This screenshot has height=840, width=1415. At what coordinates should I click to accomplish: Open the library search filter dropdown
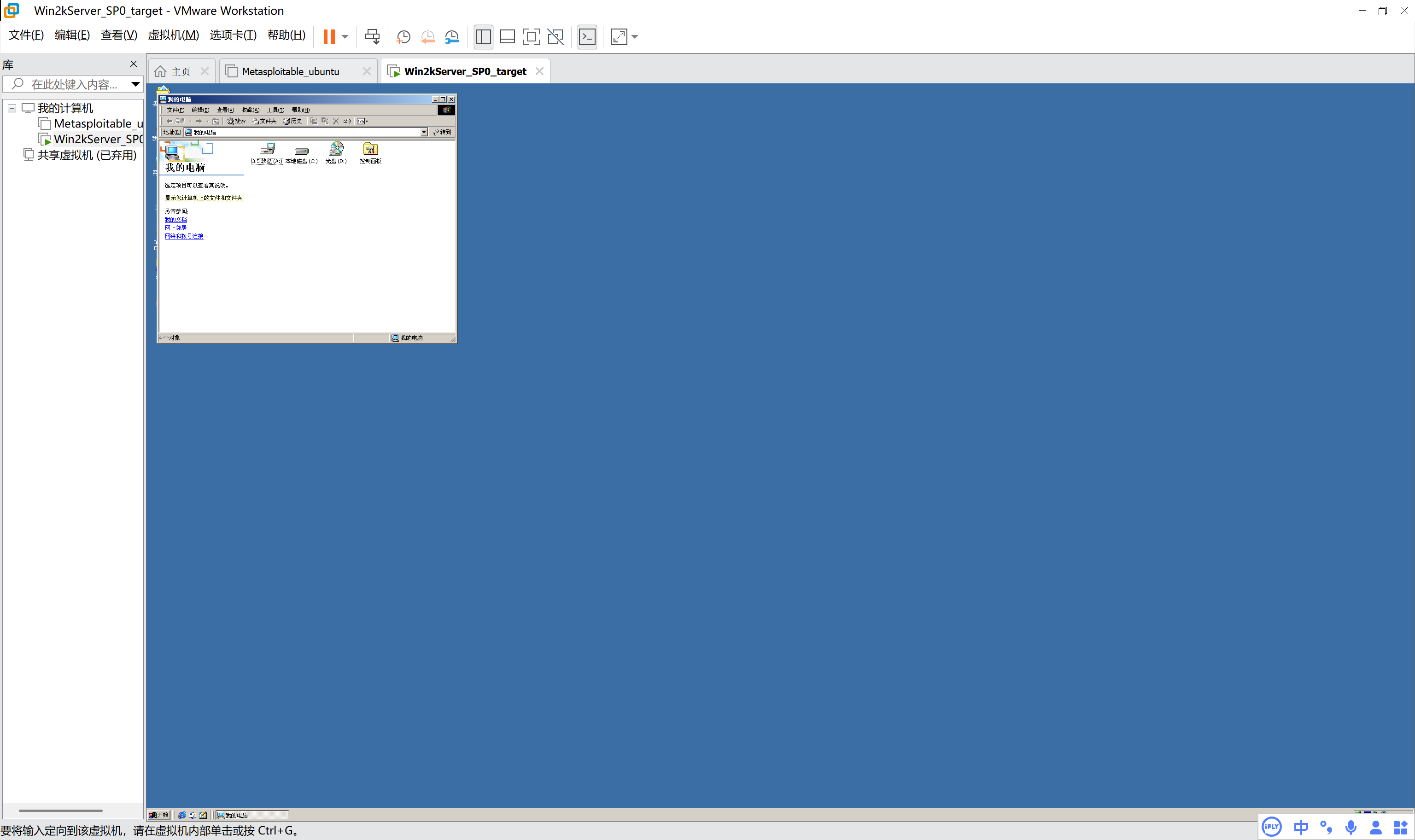[135, 84]
